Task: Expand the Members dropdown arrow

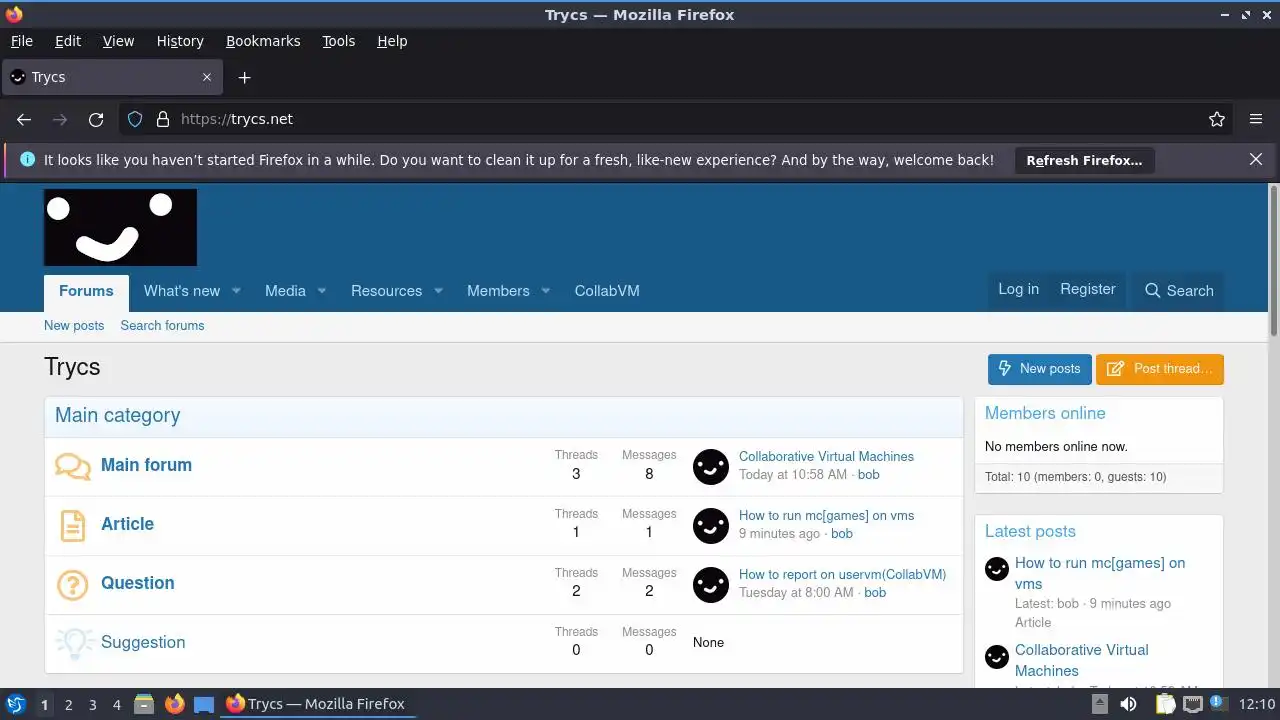Action: [x=546, y=291]
